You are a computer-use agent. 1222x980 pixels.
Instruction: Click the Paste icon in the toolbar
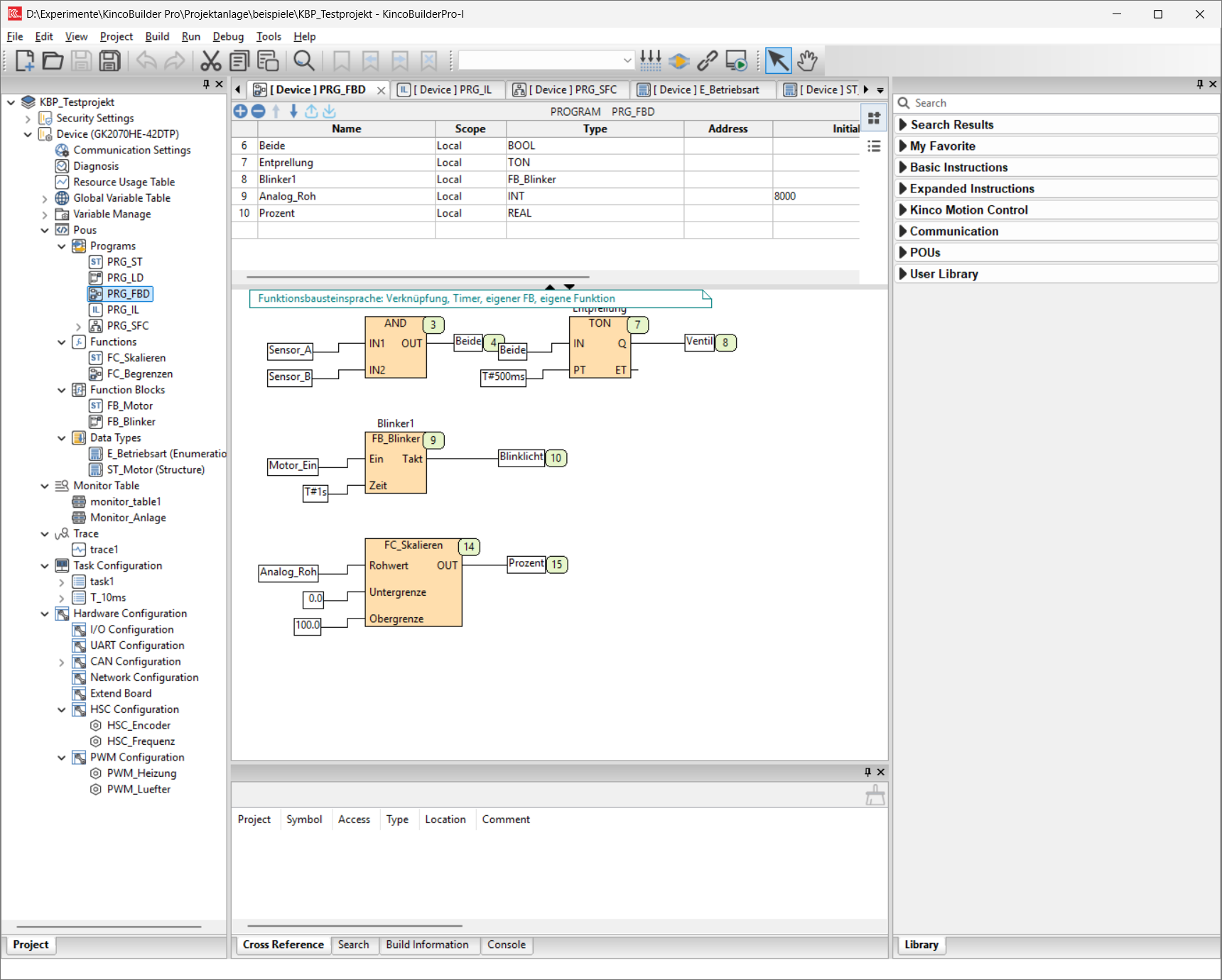pos(268,61)
